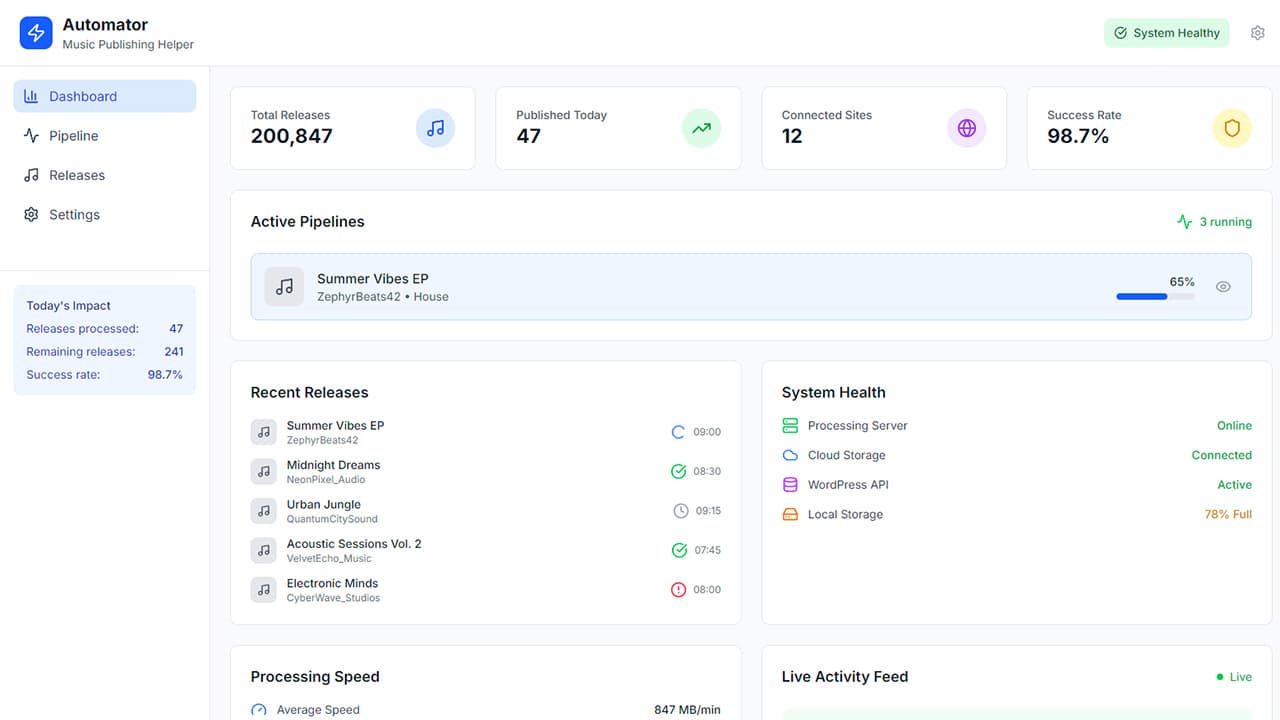Click the Automator lightning logo
Image resolution: width=1280 pixels, height=720 pixels.
35,32
